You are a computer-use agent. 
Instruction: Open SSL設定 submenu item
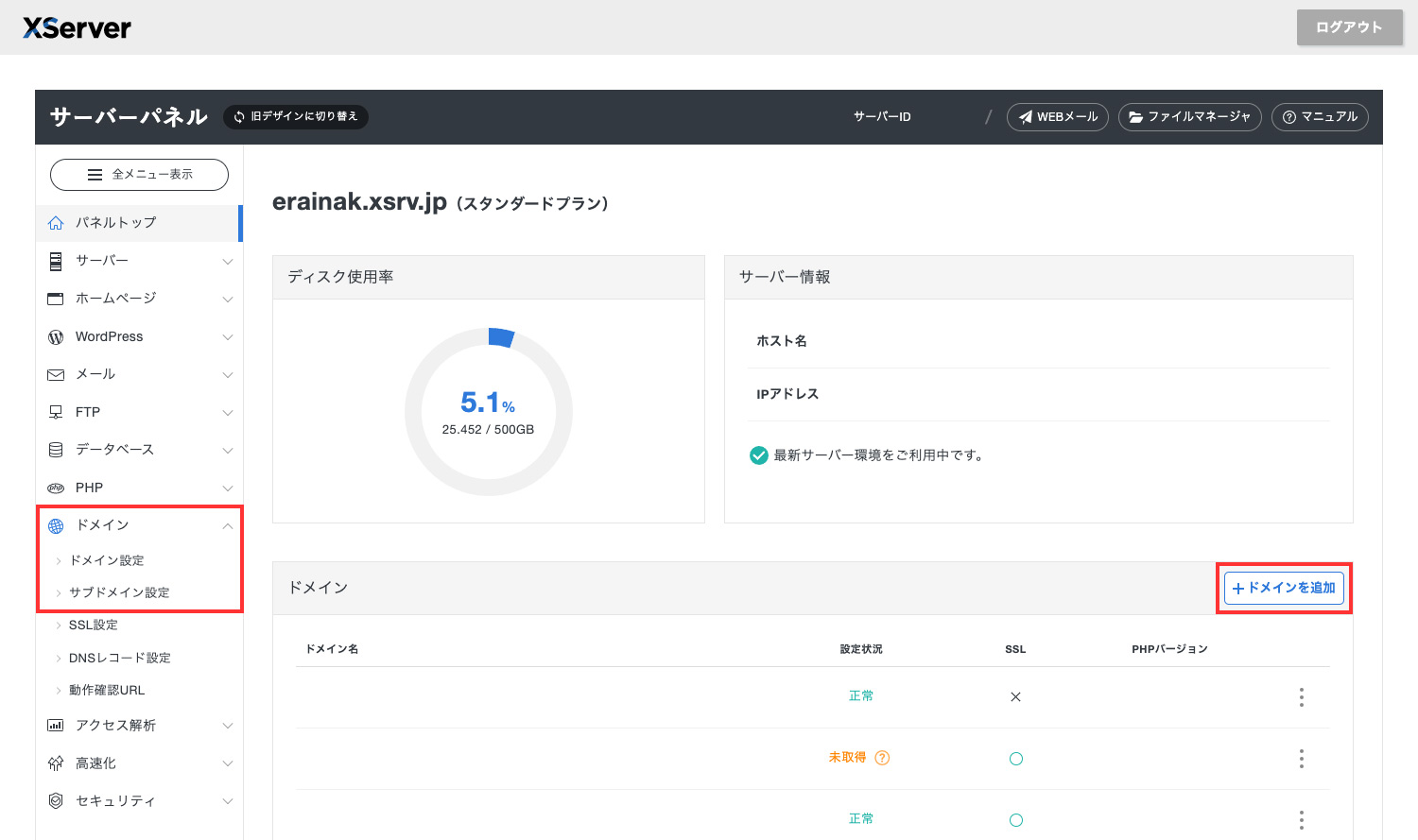tap(94, 625)
